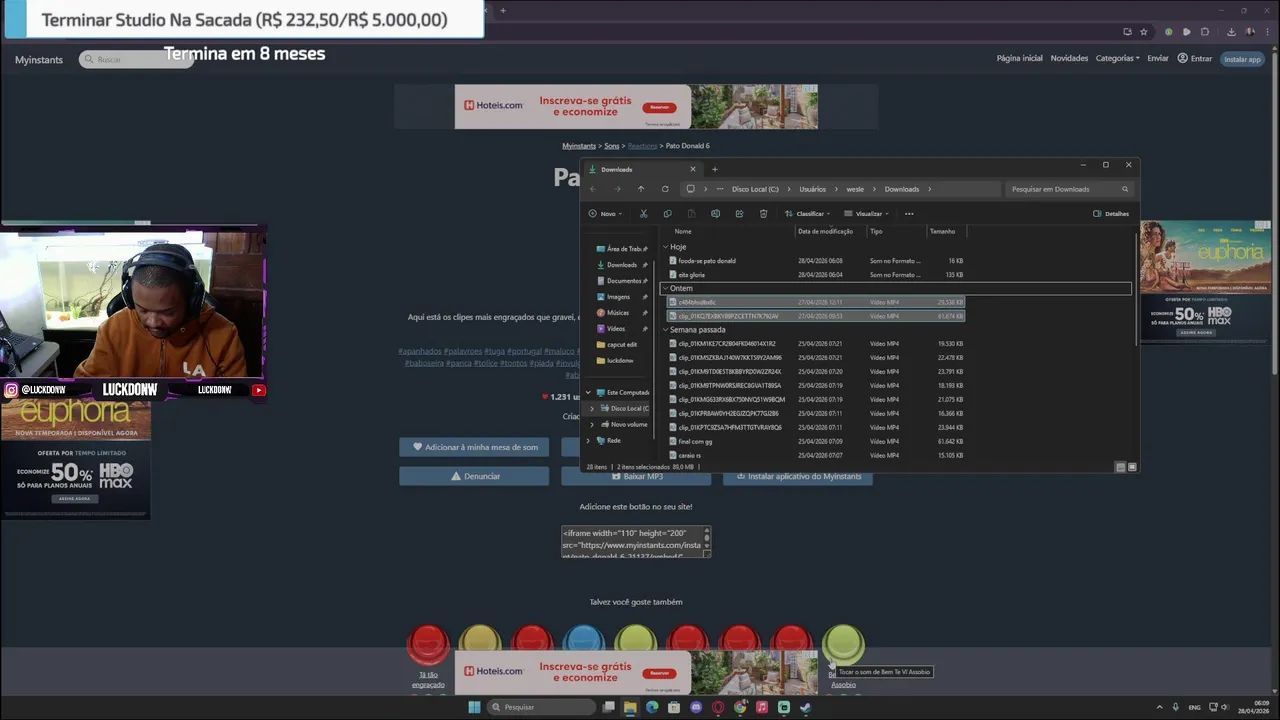1280x720 pixels.
Task: Collapse the Hoje group
Action: 666,246
